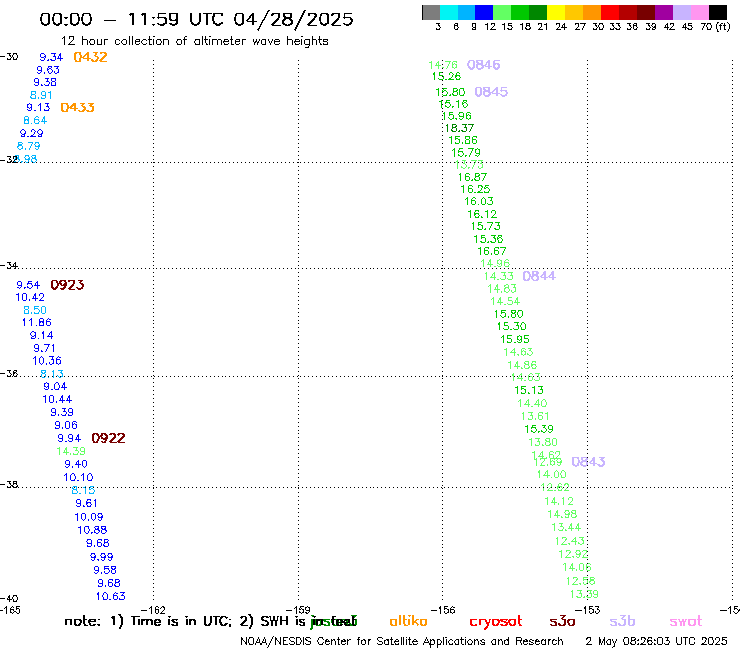The height and width of the screenshot is (650, 740).
Task: Select the wave height value 8.91
Action: pyautogui.click(x=41, y=95)
